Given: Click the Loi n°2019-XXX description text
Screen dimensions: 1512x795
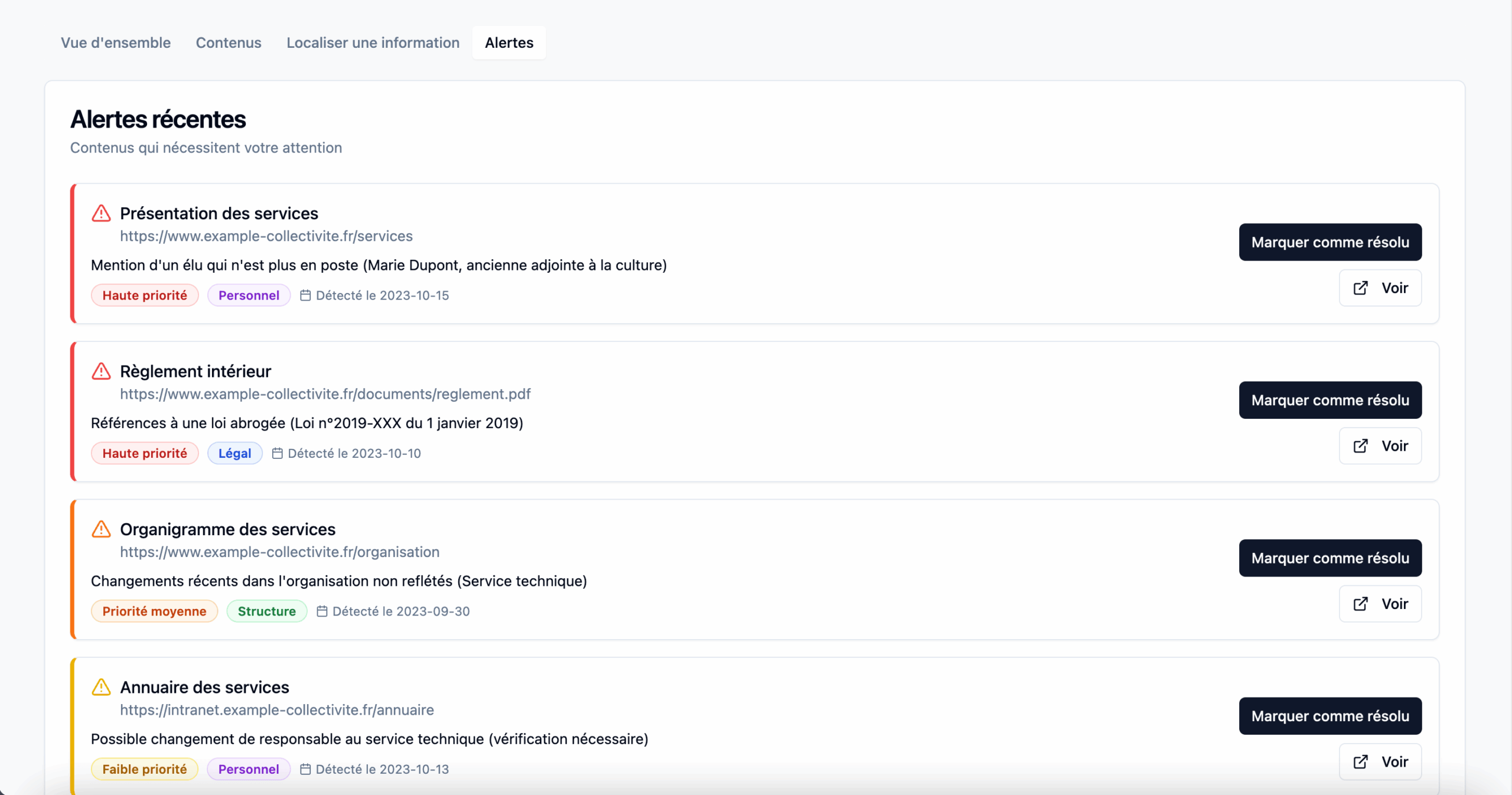Looking at the screenshot, I should pos(307,423).
